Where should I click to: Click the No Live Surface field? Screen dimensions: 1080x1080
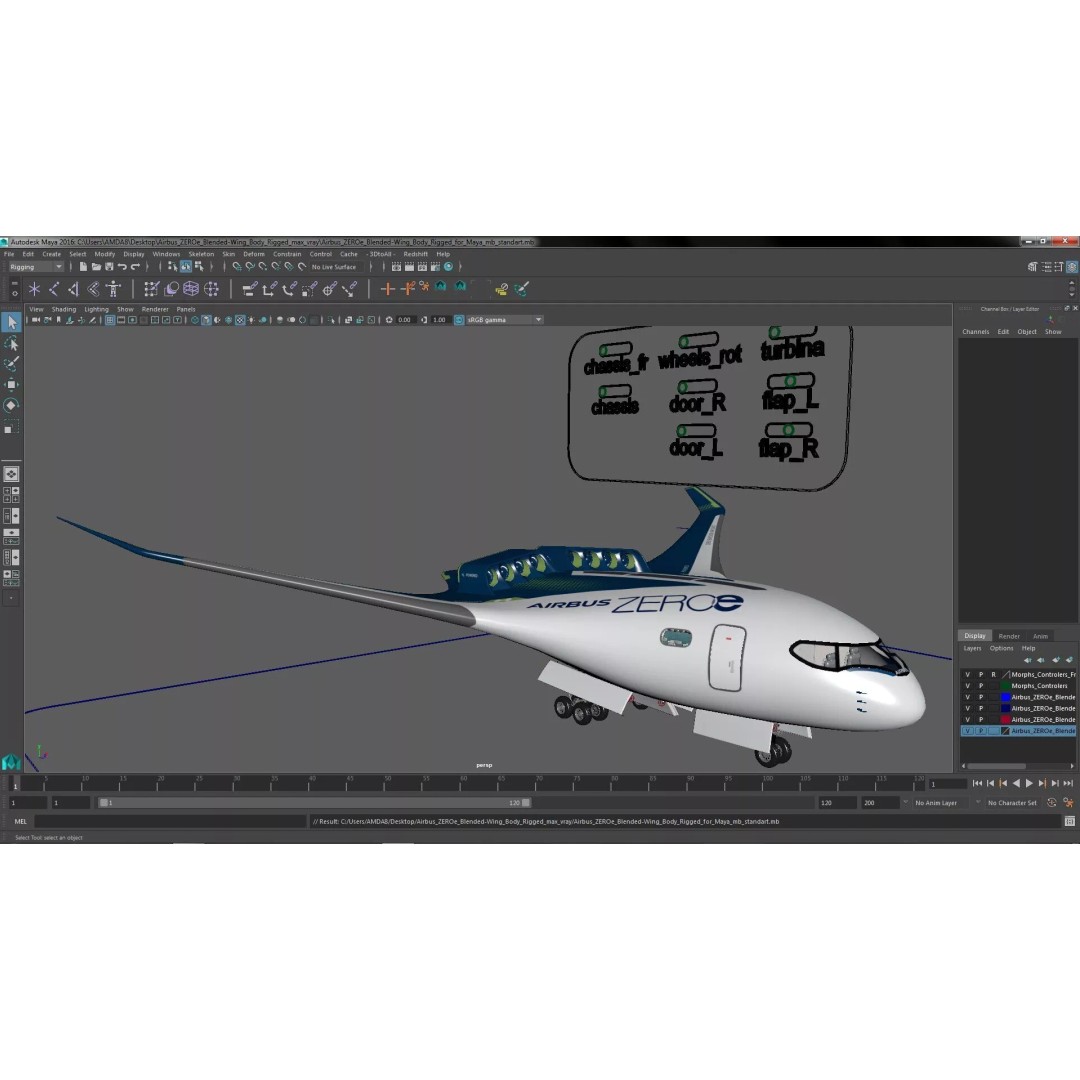pos(335,267)
